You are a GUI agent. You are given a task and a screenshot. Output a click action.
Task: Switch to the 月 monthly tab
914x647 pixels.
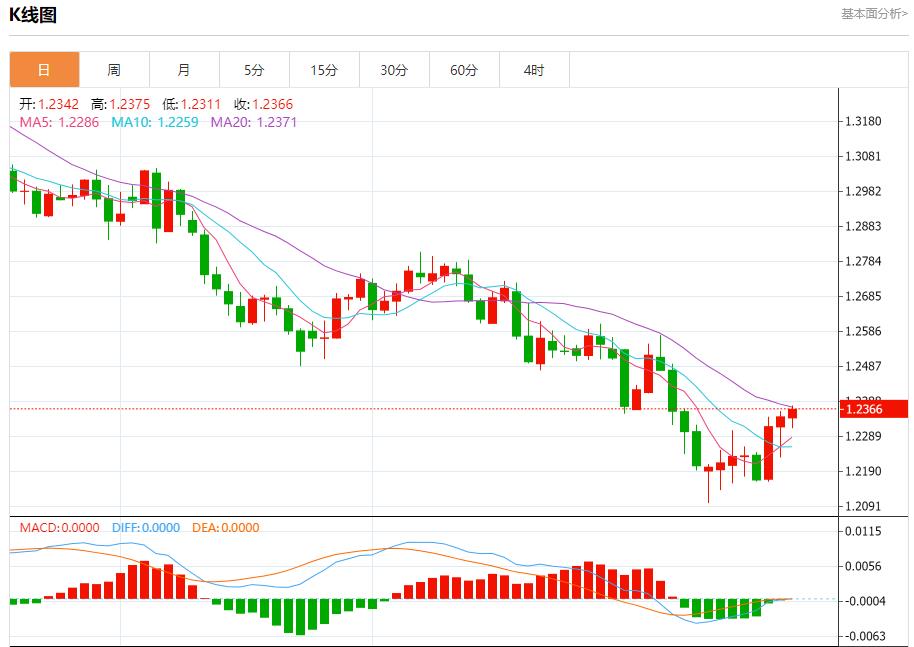(x=184, y=70)
